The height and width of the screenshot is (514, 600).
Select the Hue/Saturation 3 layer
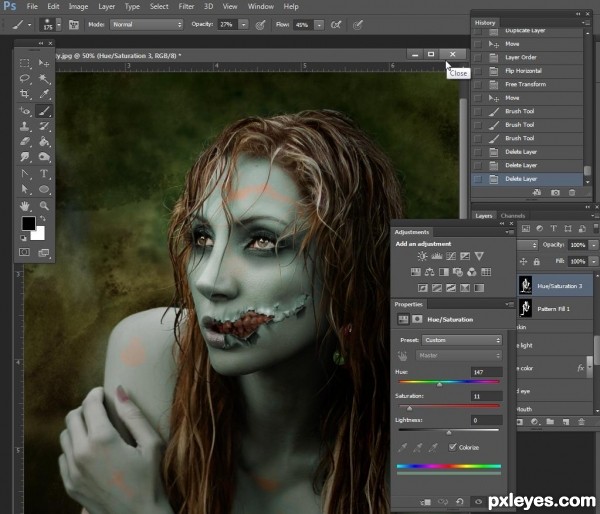[556, 286]
